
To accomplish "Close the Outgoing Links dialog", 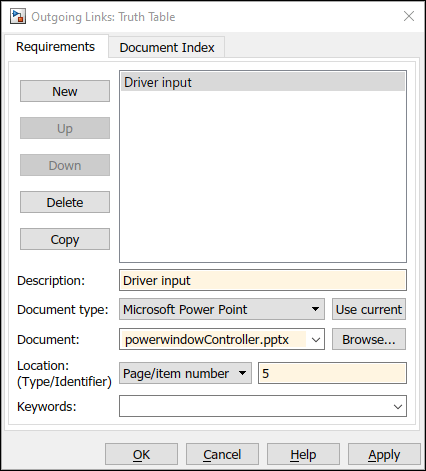I will (x=409, y=16).
